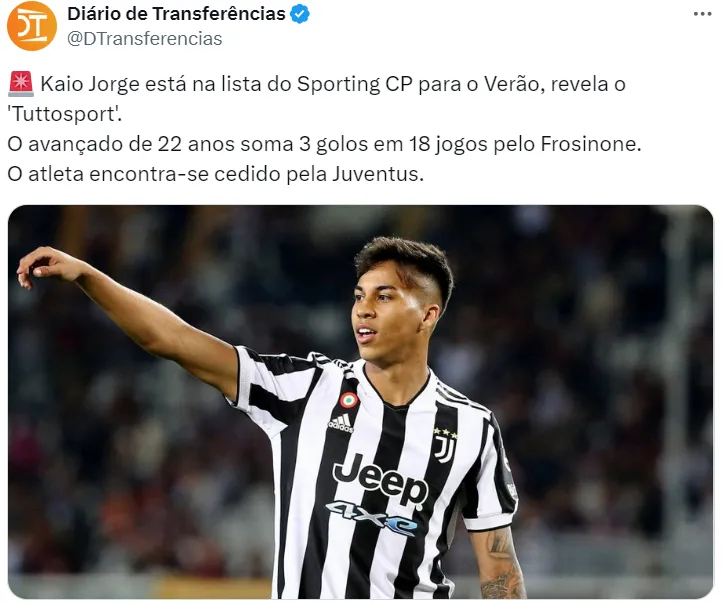This screenshot has width=726, height=604.
Task: Click the tweet line about Frosinone stats
Action: pyautogui.click(x=324, y=144)
